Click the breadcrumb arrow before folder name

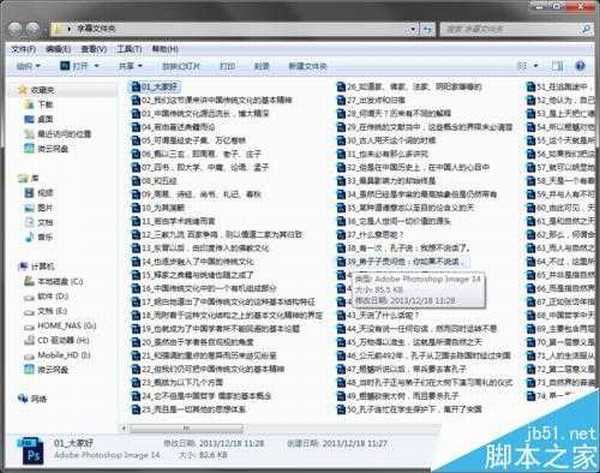(69, 29)
